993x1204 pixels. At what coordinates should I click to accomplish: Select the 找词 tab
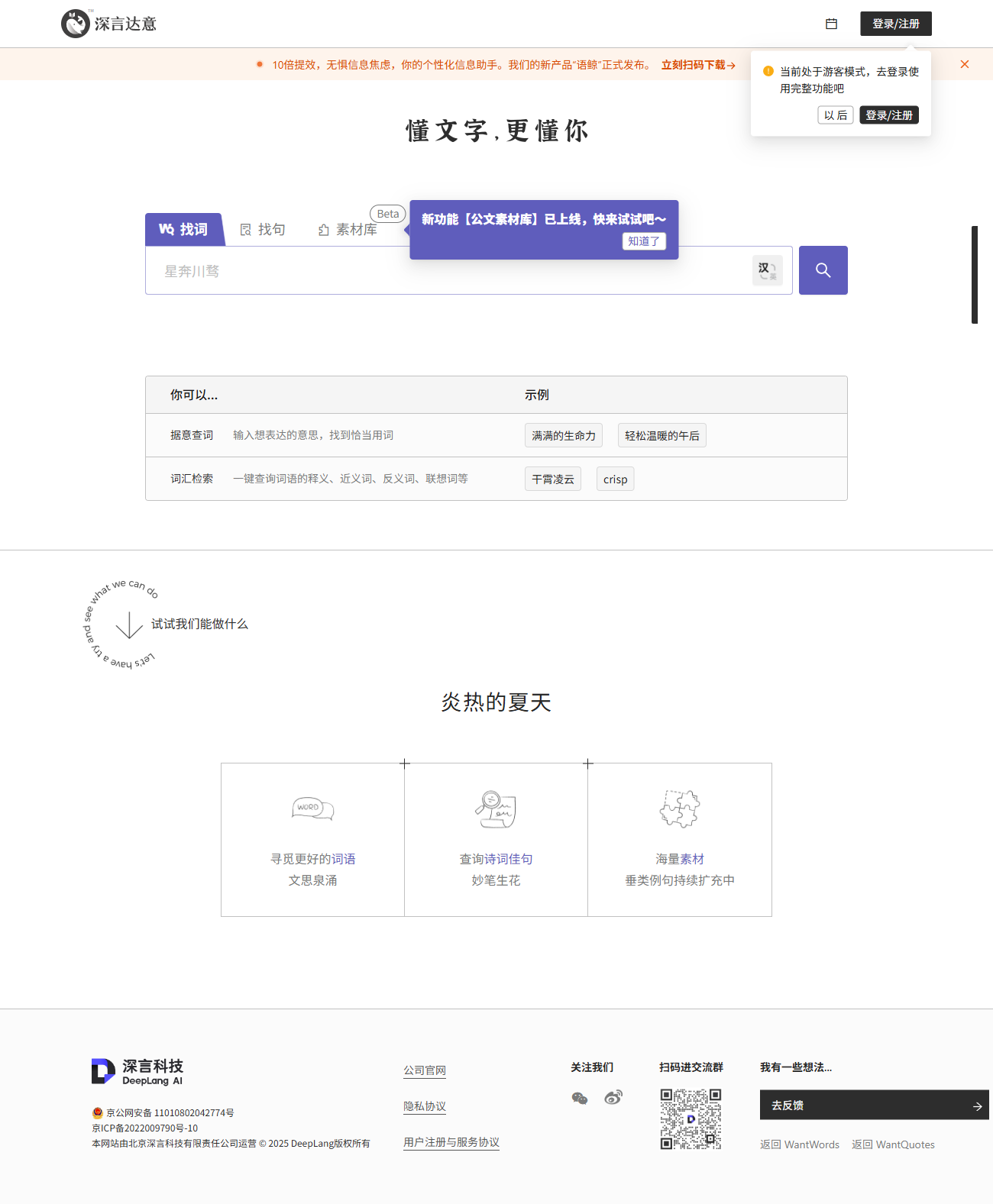click(184, 230)
